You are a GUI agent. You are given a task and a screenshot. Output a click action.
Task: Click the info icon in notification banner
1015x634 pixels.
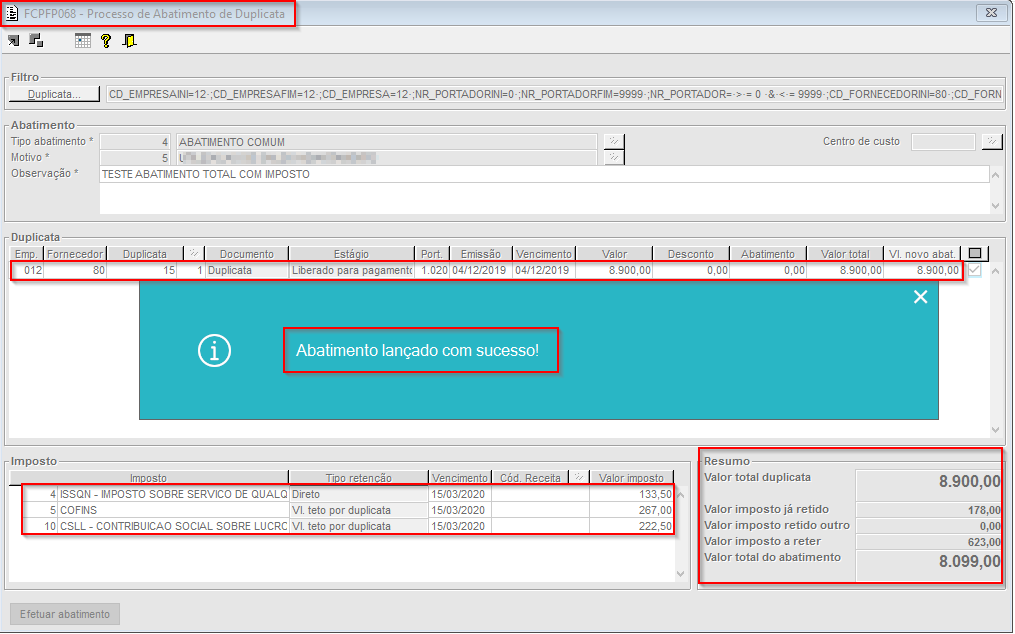[214, 350]
